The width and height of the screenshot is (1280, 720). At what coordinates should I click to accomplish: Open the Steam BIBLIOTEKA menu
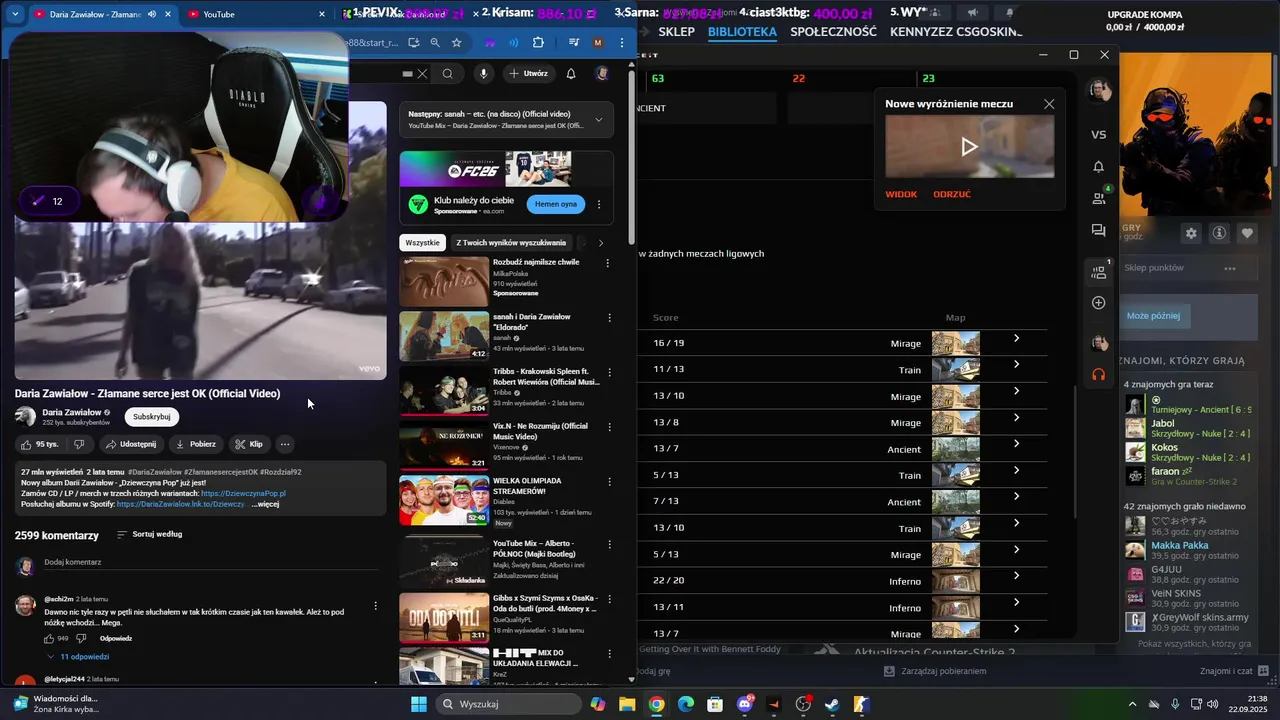(742, 31)
